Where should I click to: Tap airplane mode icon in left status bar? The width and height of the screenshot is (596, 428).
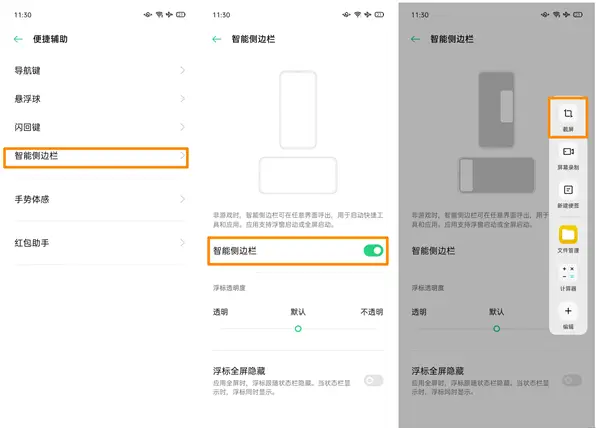tap(169, 15)
